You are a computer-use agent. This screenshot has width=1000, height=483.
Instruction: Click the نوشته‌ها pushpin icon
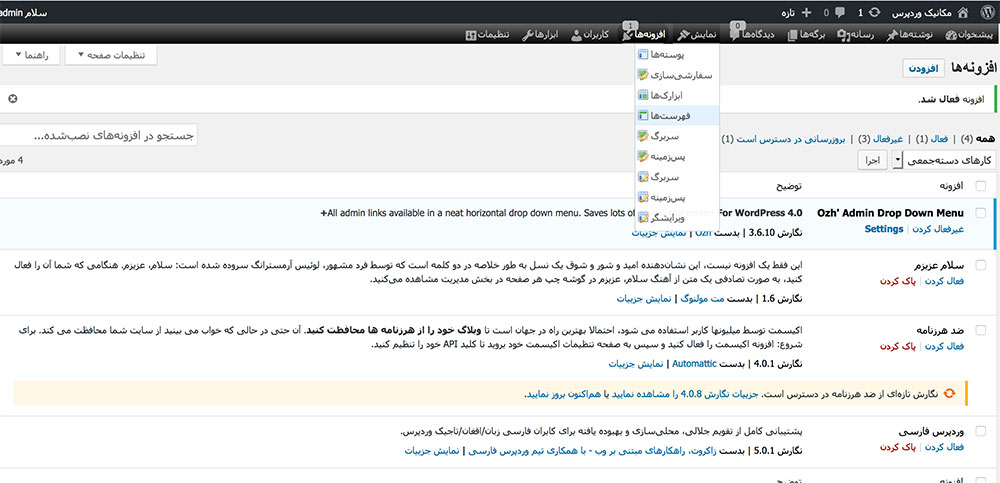[x=892, y=35]
